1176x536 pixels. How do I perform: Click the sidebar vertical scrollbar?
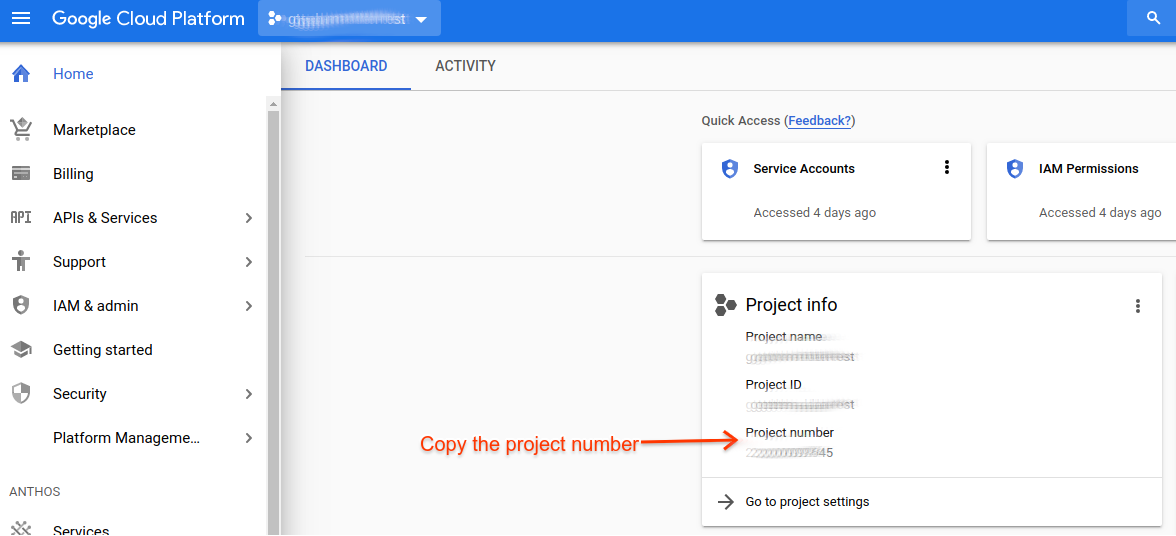point(274,300)
